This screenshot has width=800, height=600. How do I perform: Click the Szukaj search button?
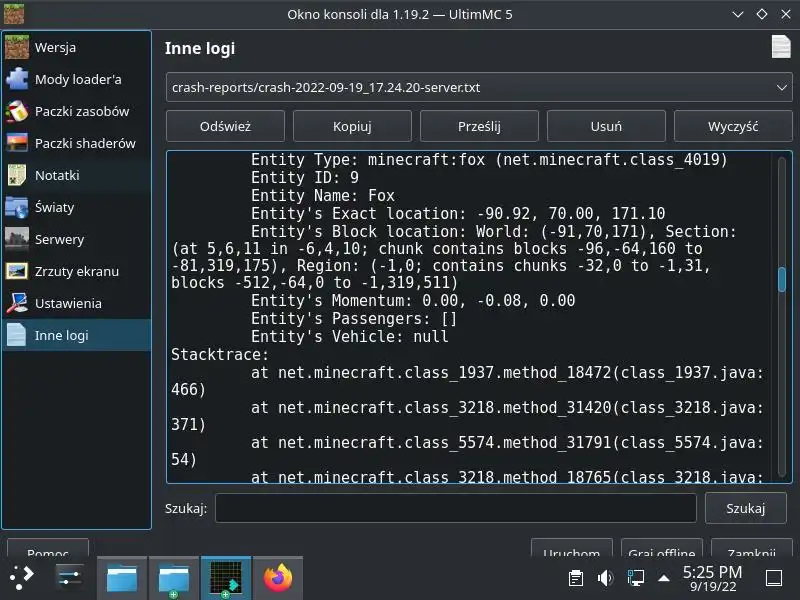point(745,508)
